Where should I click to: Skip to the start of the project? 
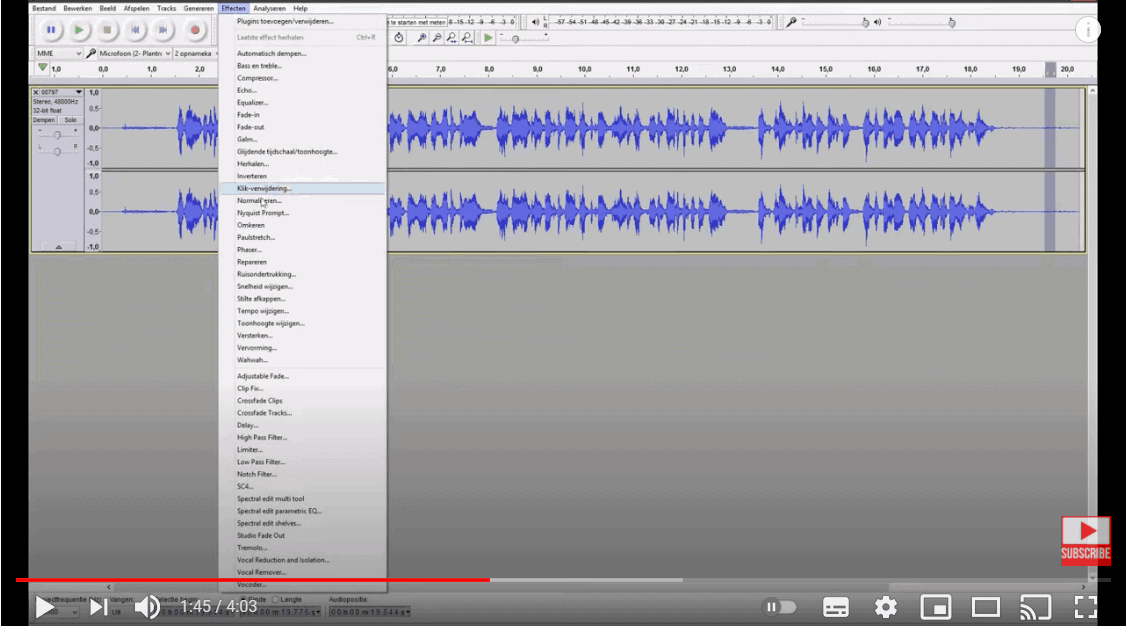point(135,30)
